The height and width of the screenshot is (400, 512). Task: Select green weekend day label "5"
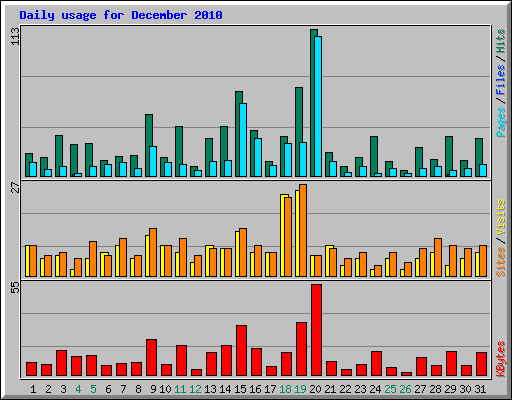93,389
